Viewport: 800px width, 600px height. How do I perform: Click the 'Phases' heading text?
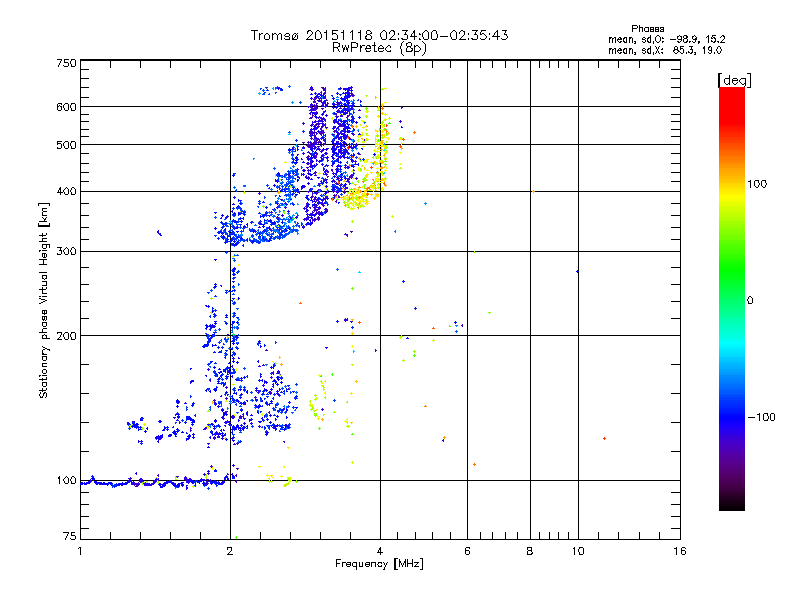point(647,29)
